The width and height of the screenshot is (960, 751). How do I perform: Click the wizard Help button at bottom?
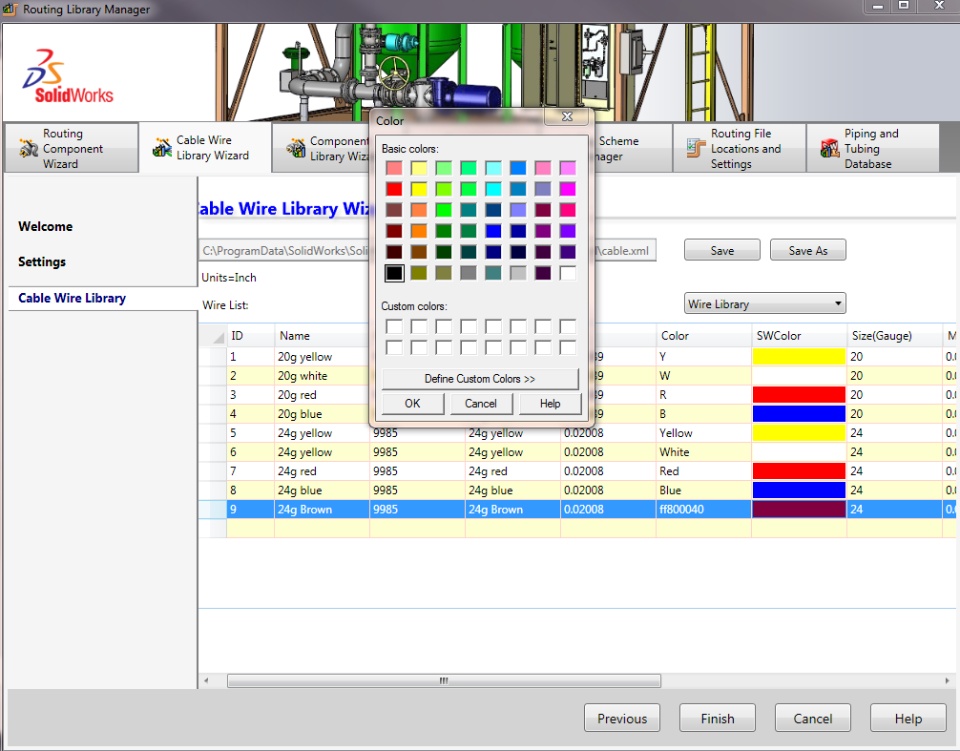pyautogui.click(x=908, y=718)
